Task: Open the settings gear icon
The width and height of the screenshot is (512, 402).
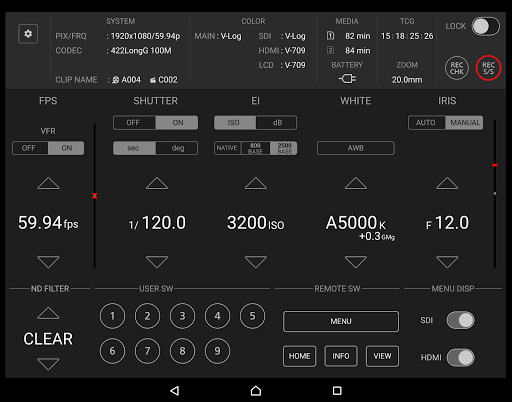Action: (x=28, y=34)
